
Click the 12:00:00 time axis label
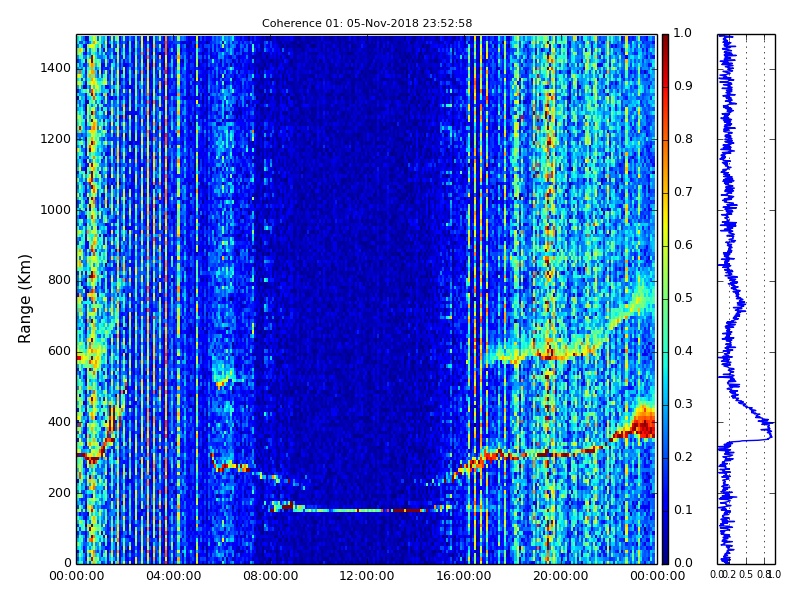367,576
